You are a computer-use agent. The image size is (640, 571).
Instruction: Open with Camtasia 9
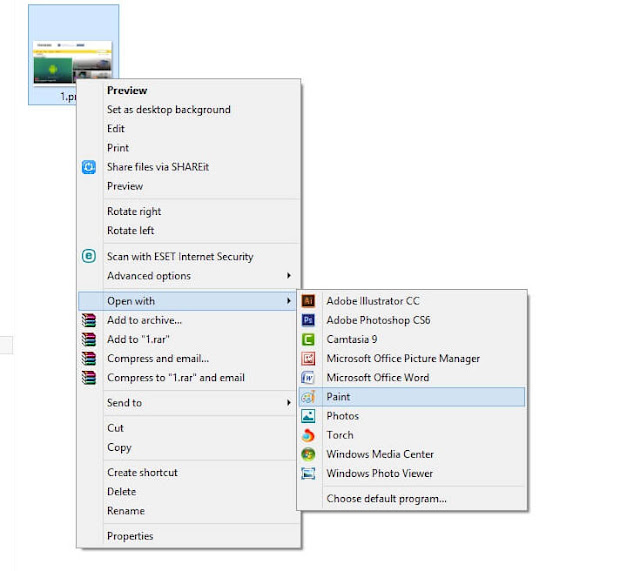pyautogui.click(x=351, y=339)
